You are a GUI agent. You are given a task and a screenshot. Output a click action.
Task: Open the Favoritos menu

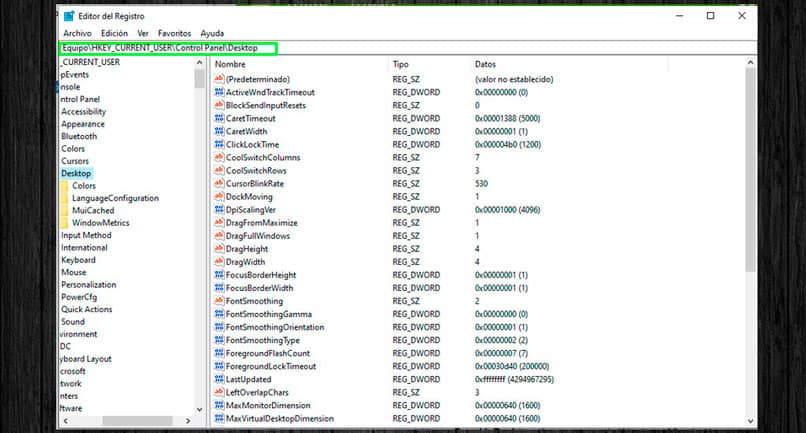(x=174, y=33)
